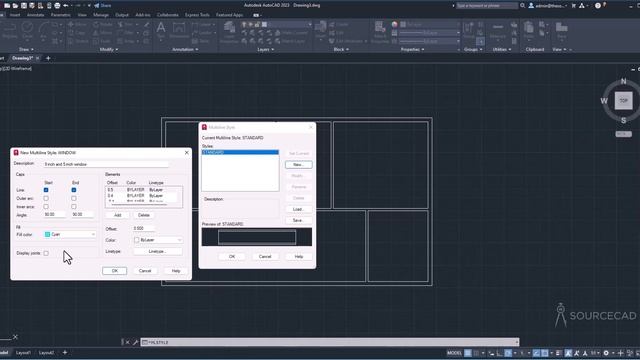Click the command line customize wrench icon
The height and width of the screenshot is (360, 640).
(x=135, y=342)
